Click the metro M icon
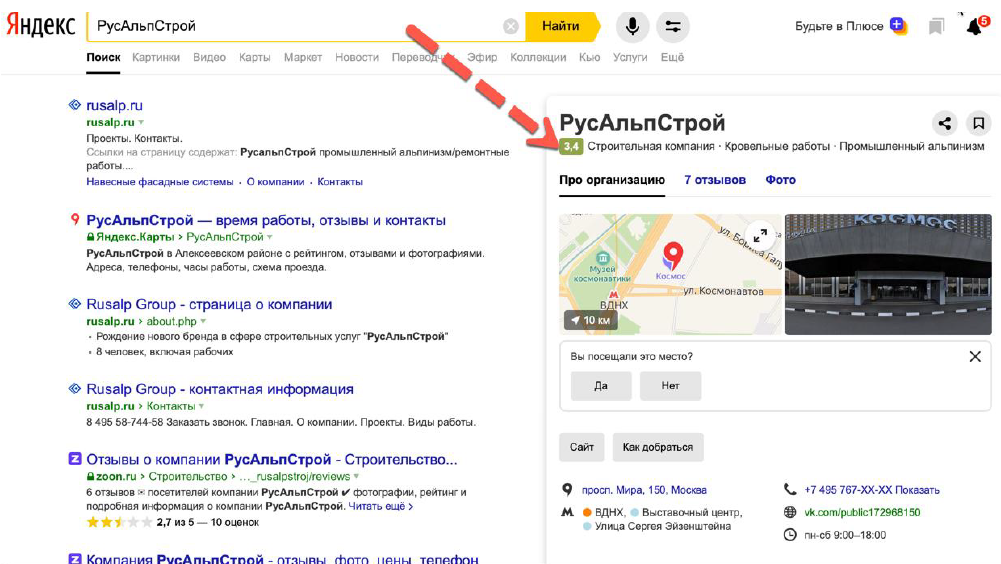This screenshot has height=564, width=1001. (567, 512)
